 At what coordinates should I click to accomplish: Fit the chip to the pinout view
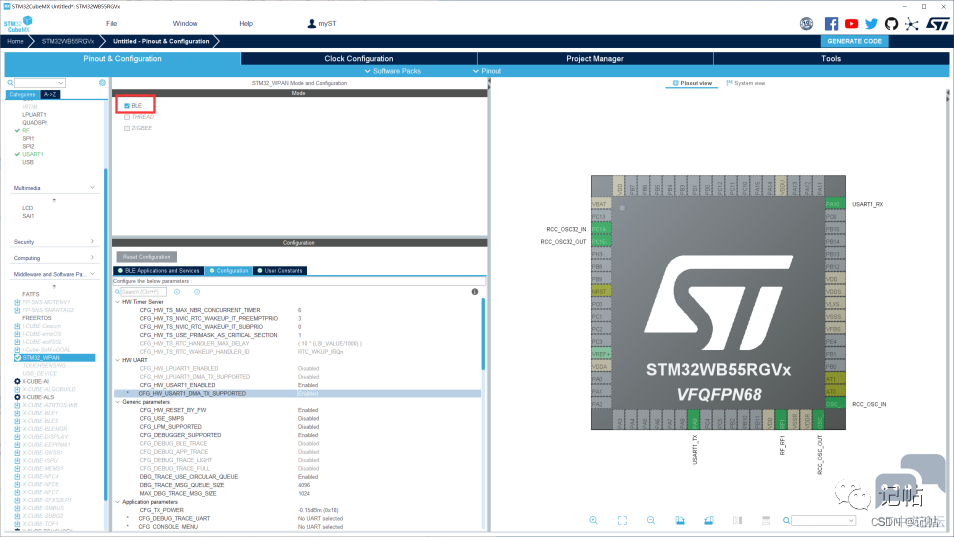click(622, 521)
